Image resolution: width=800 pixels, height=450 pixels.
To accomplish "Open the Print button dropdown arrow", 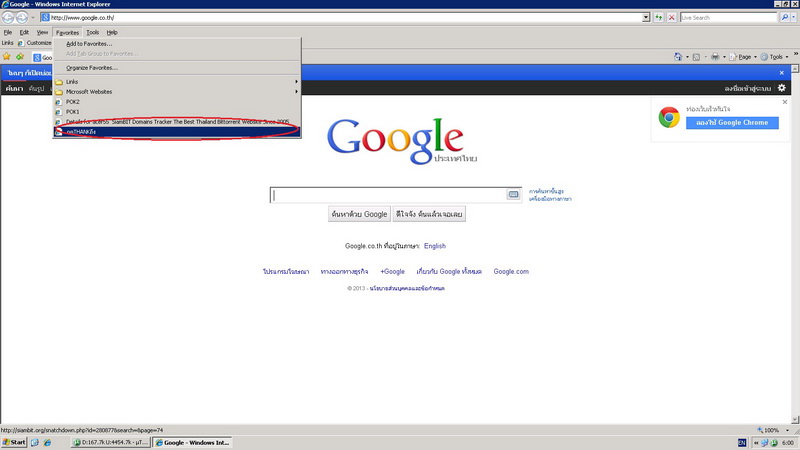I will [x=724, y=57].
